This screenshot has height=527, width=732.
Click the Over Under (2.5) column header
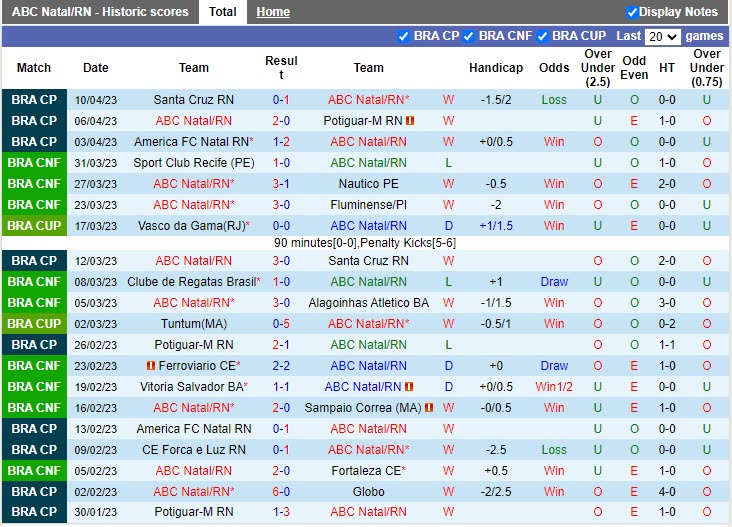[598, 68]
